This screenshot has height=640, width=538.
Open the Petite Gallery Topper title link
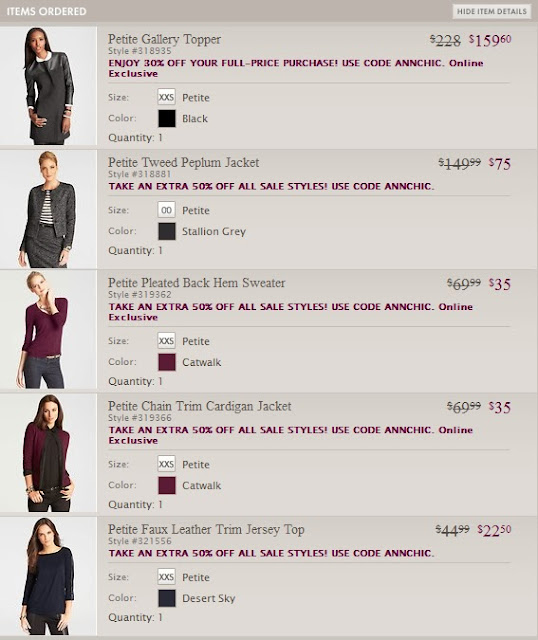pos(164,39)
